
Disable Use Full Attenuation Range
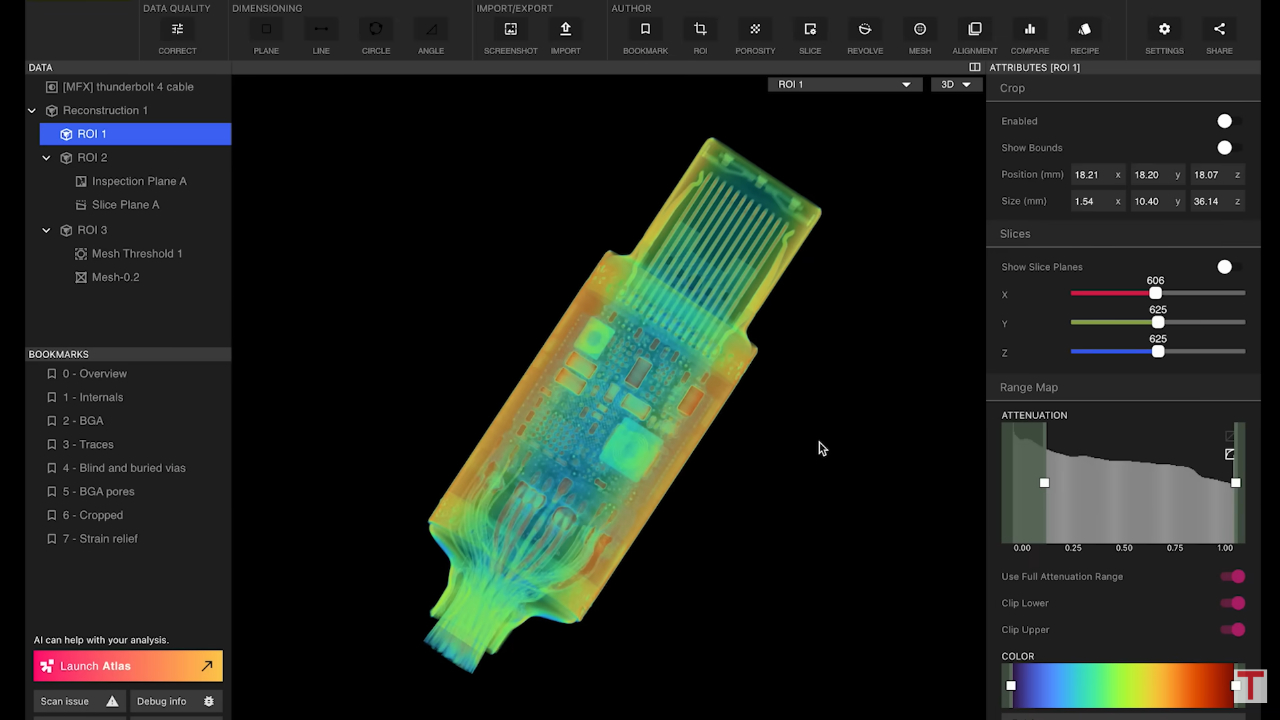[x=1234, y=577]
